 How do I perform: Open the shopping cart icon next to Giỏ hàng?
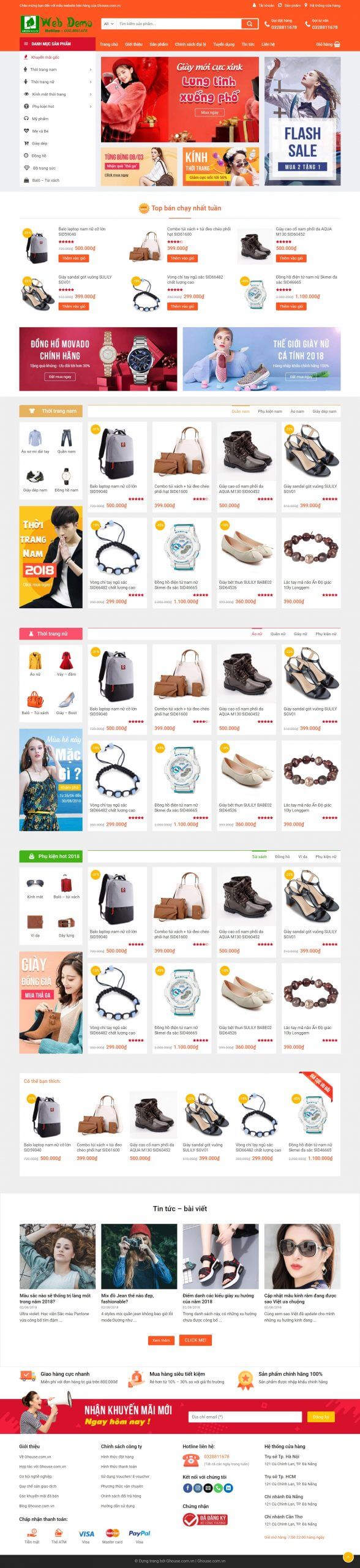(x=337, y=45)
